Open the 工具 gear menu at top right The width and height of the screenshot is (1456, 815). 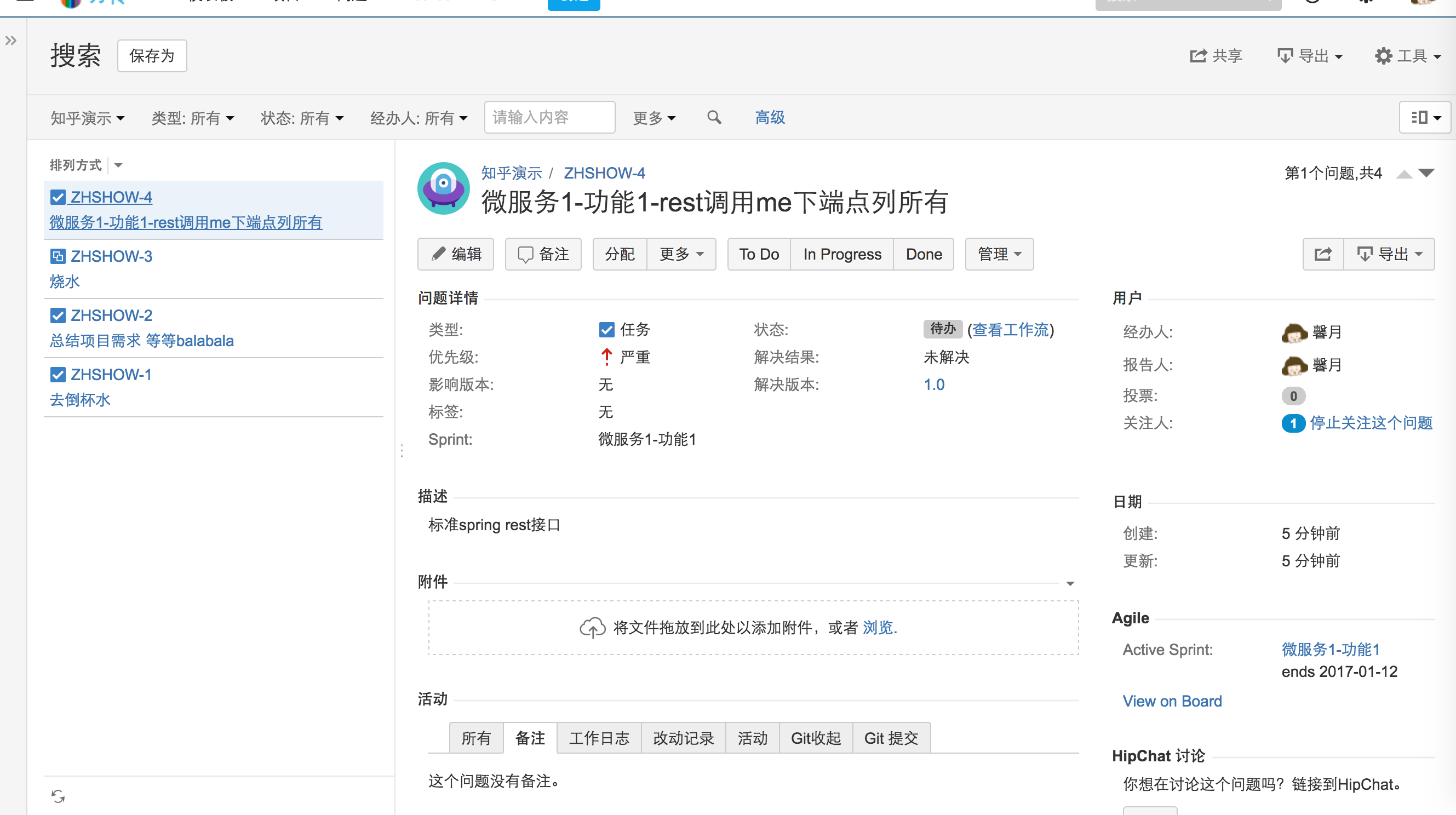coord(1384,55)
